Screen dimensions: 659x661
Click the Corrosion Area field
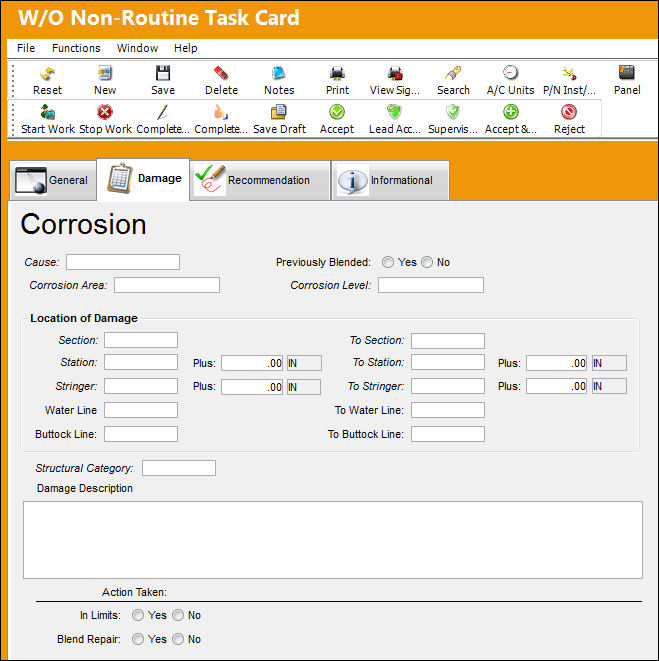click(167, 285)
